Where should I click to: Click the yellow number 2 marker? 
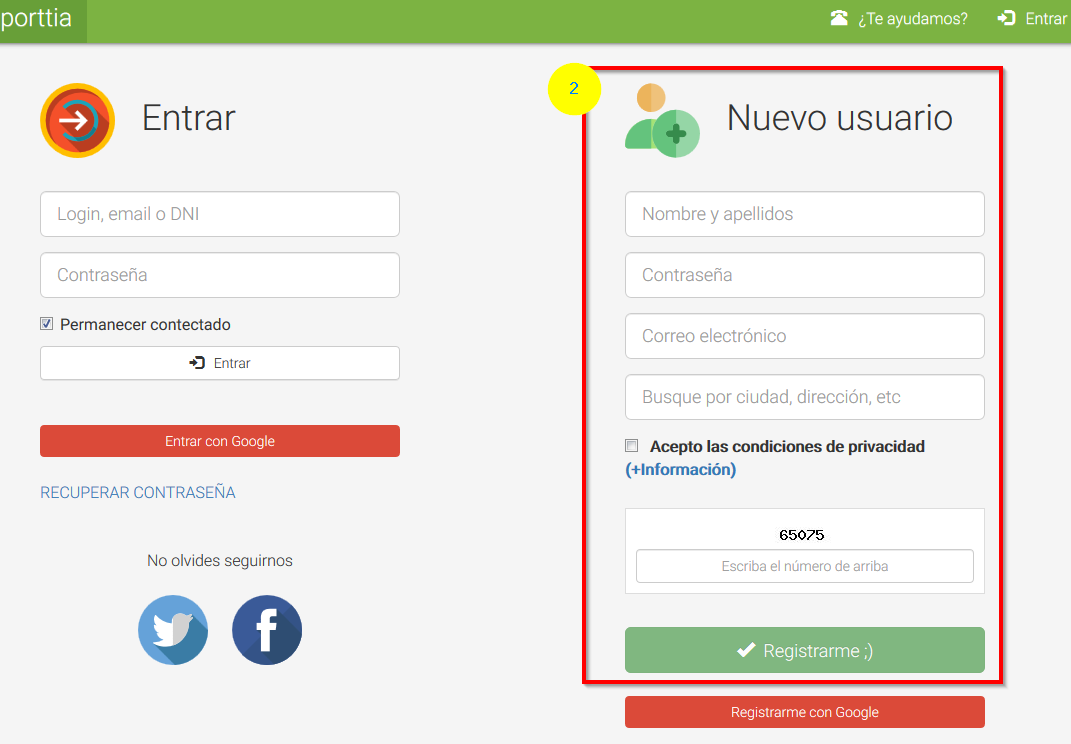[x=574, y=89]
